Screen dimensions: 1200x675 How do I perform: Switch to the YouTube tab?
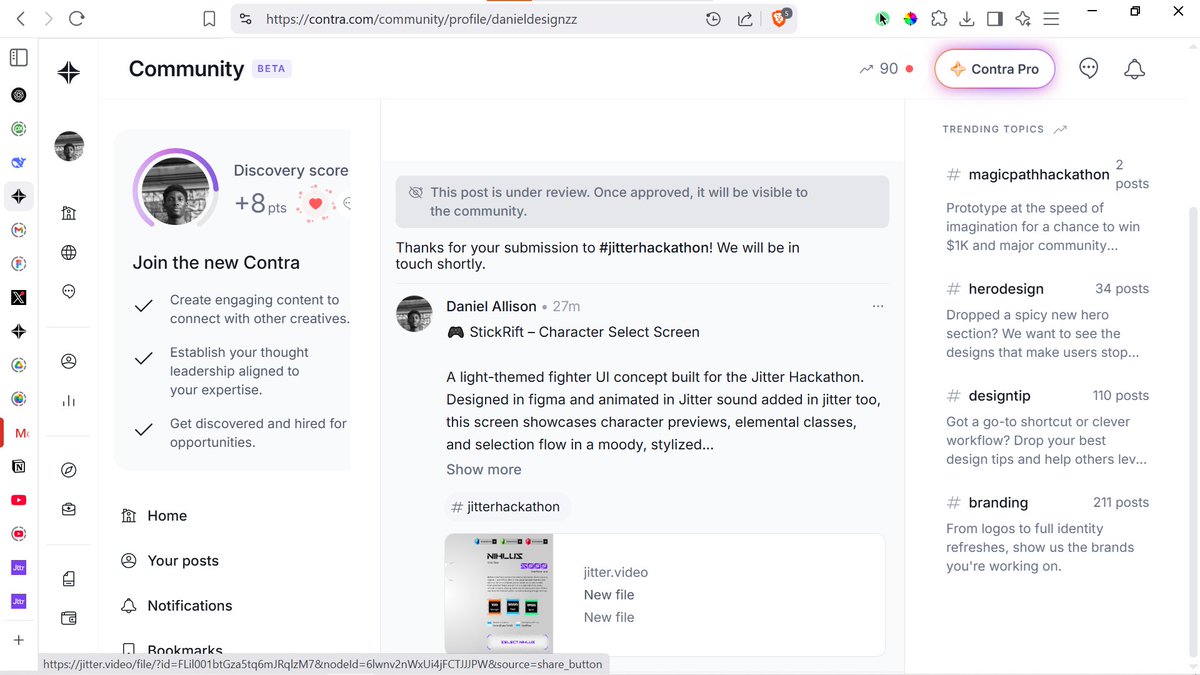coord(18,500)
